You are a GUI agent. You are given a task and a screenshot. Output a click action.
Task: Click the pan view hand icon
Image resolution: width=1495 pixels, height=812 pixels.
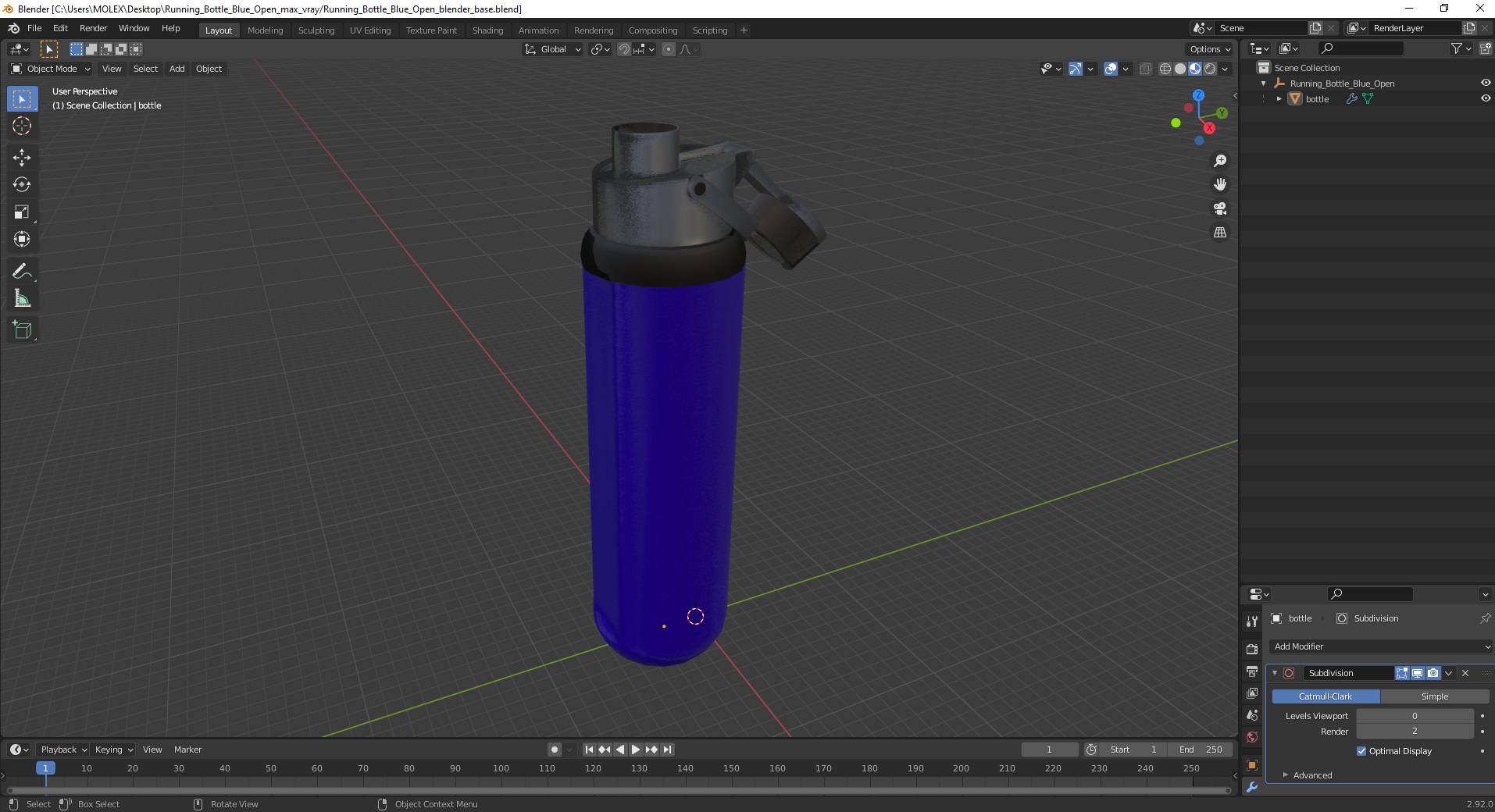point(1219,185)
